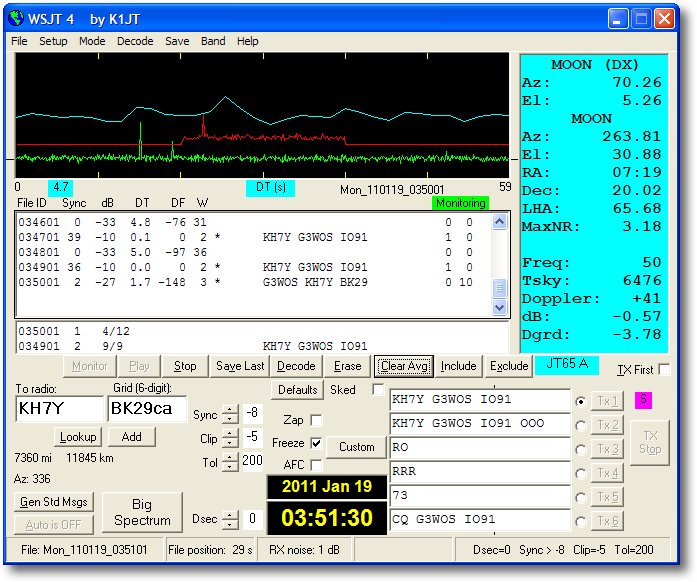Open the Big Spectrum window

pos(142,512)
